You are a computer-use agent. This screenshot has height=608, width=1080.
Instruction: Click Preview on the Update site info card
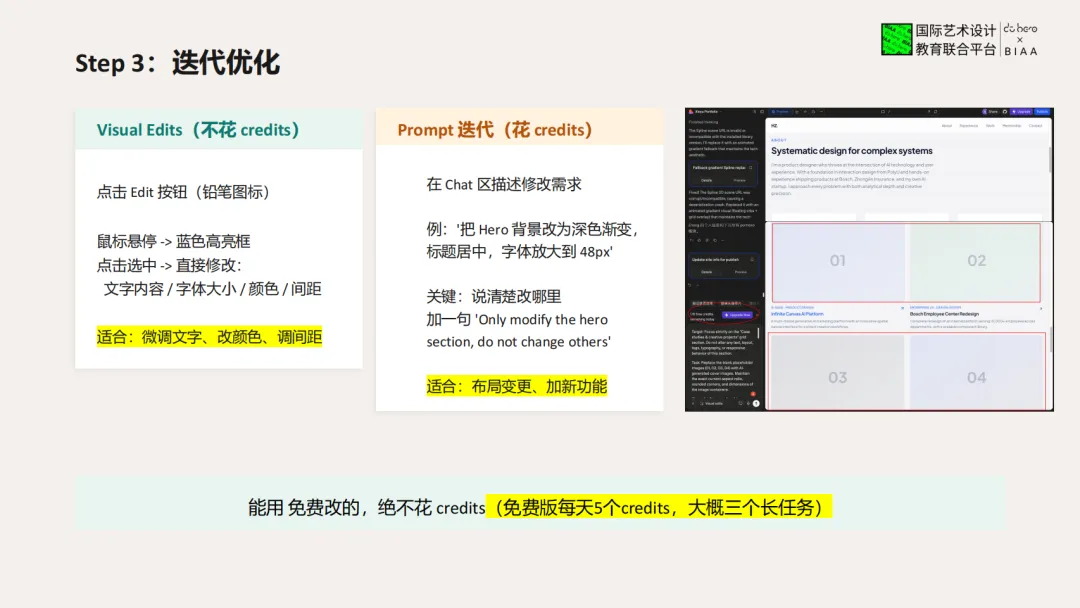[x=740, y=272]
